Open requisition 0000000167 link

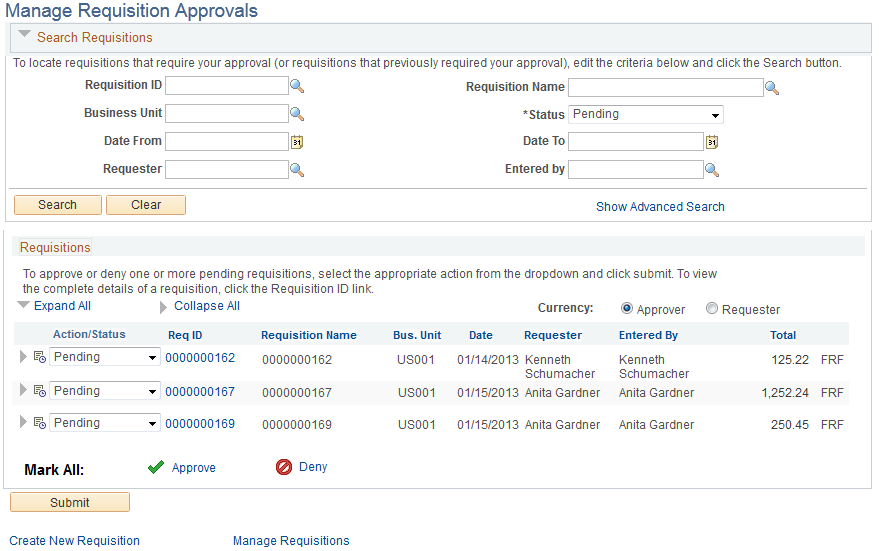[x=200, y=392]
